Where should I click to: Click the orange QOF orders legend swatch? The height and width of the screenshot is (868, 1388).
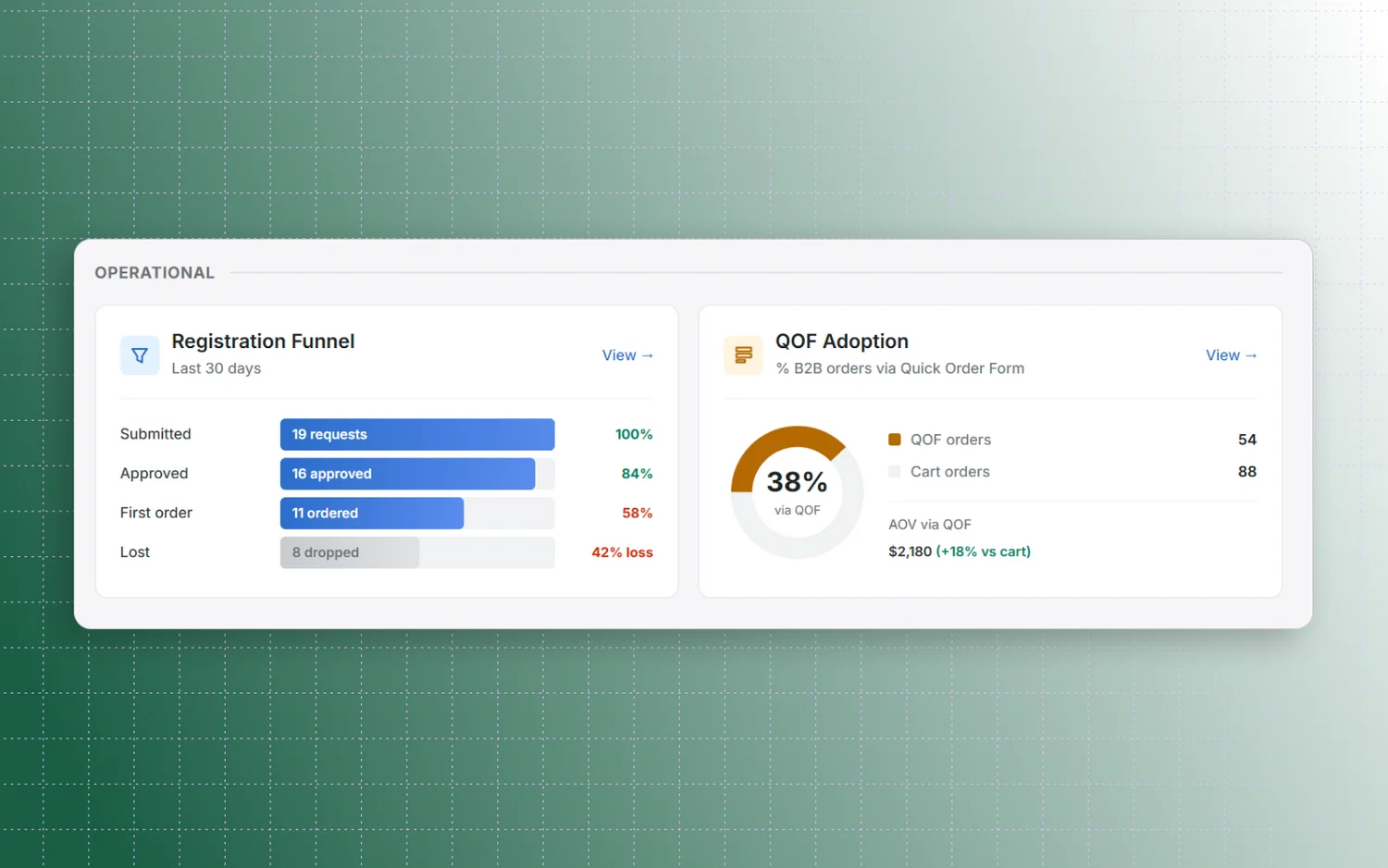(895, 440)
